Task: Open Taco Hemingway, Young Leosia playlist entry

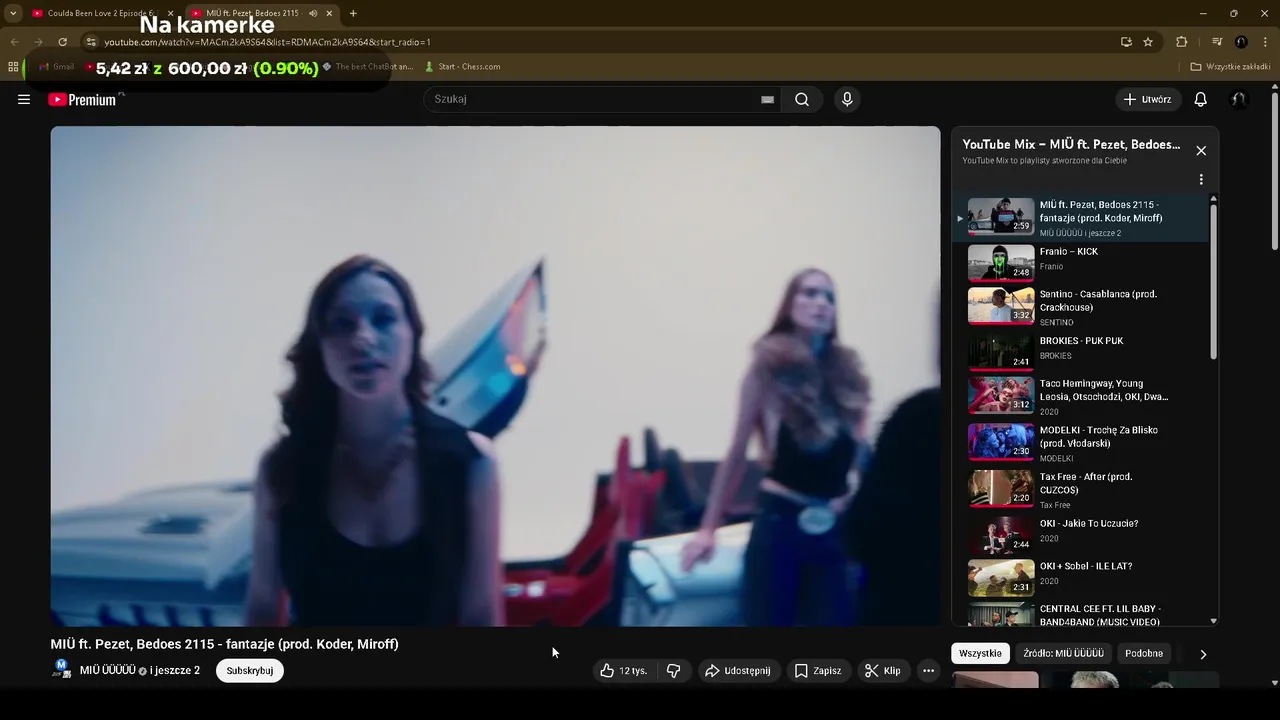Action: coord(1081,395)
